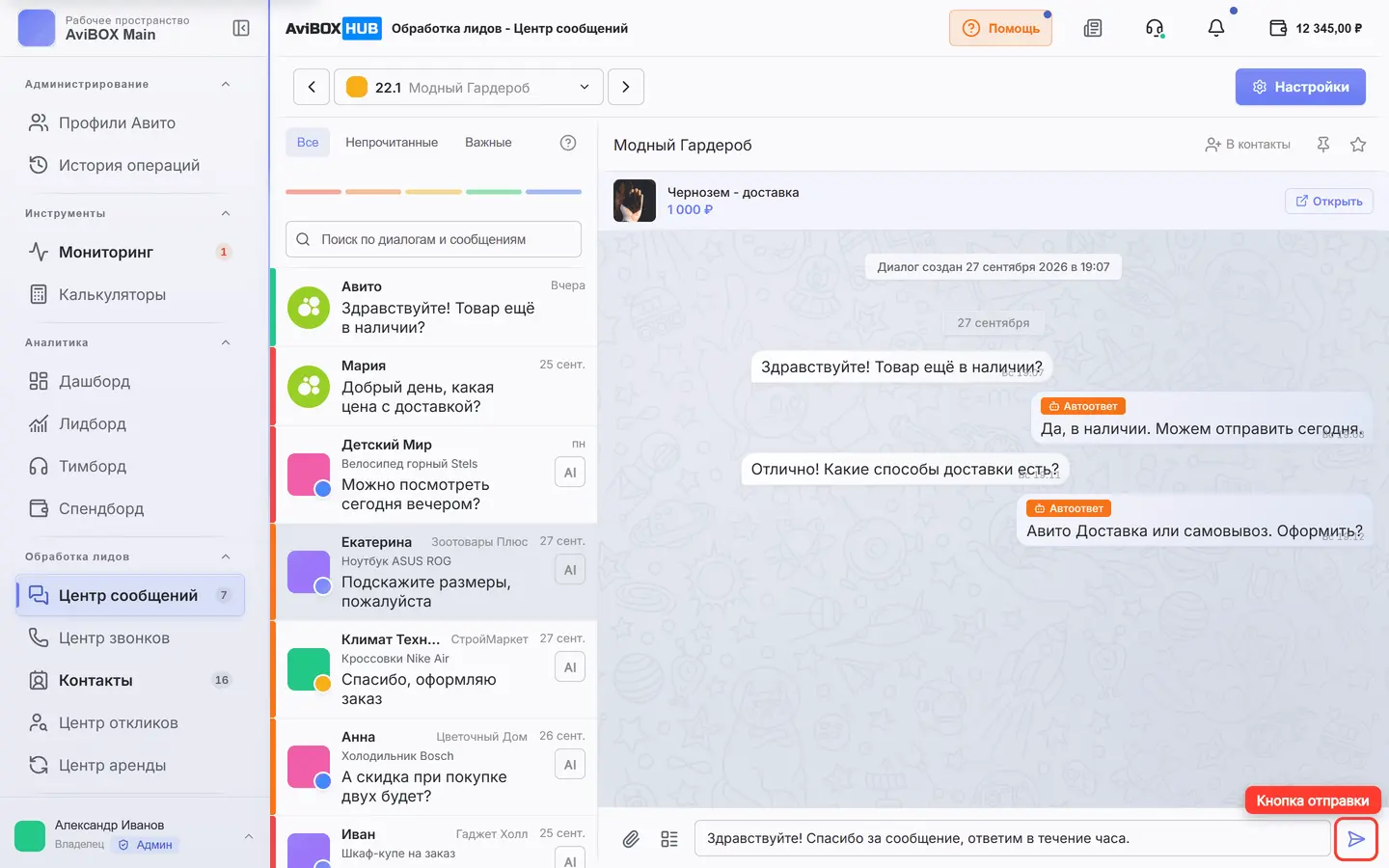The width and height of the screenshot is (1389, 868).
Task: Click the Помощь help button
Action: 1000,28
